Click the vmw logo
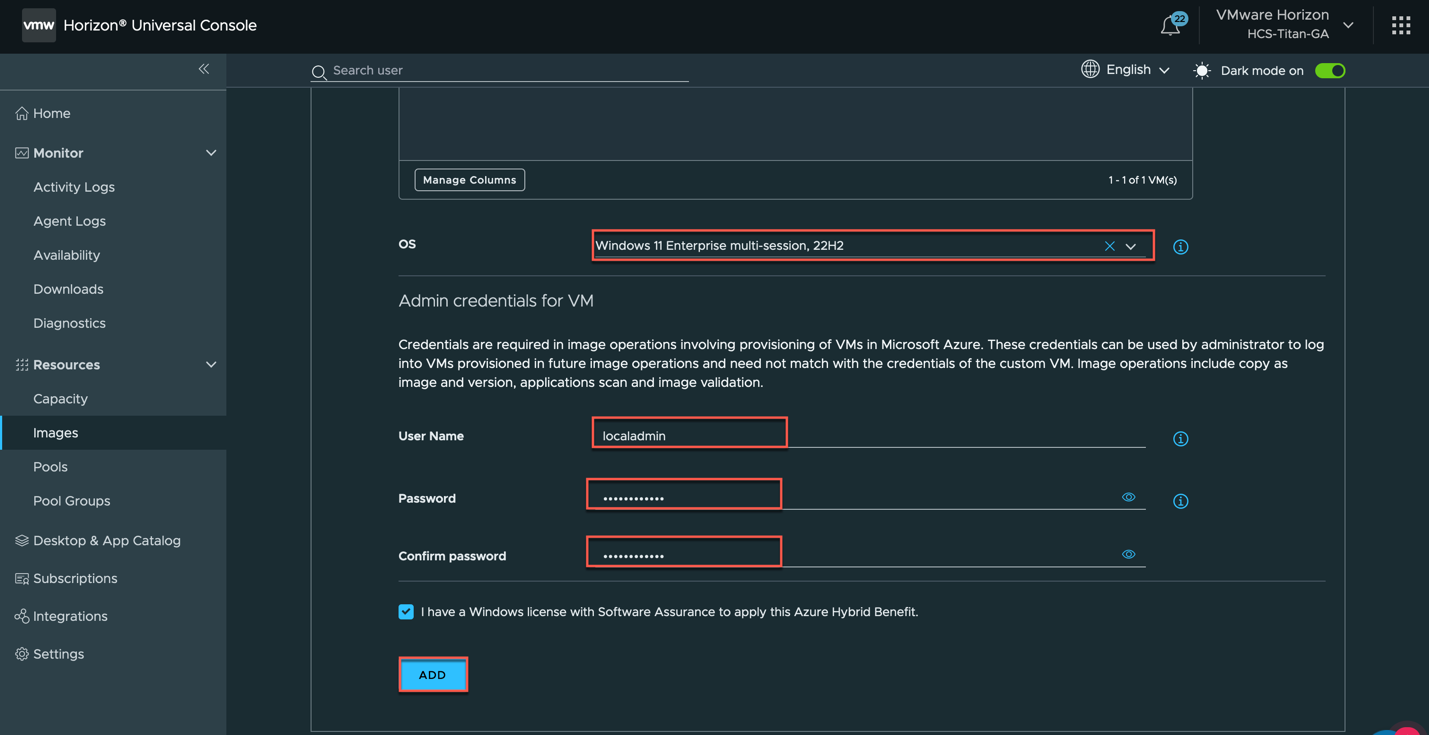The image size is (1429, 735). coord(38,26)
